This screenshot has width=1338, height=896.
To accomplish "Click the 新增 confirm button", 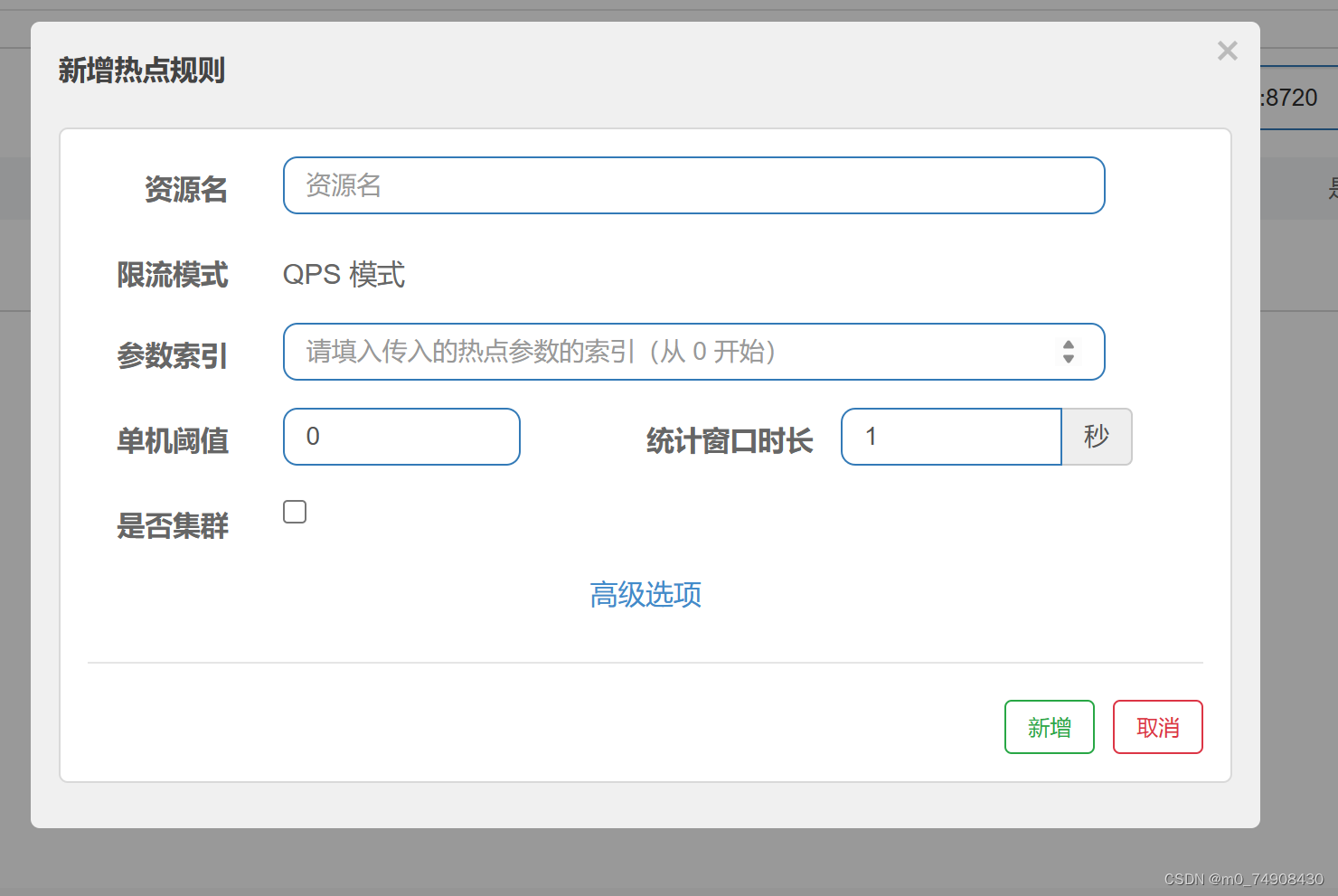I will 1049,726.
